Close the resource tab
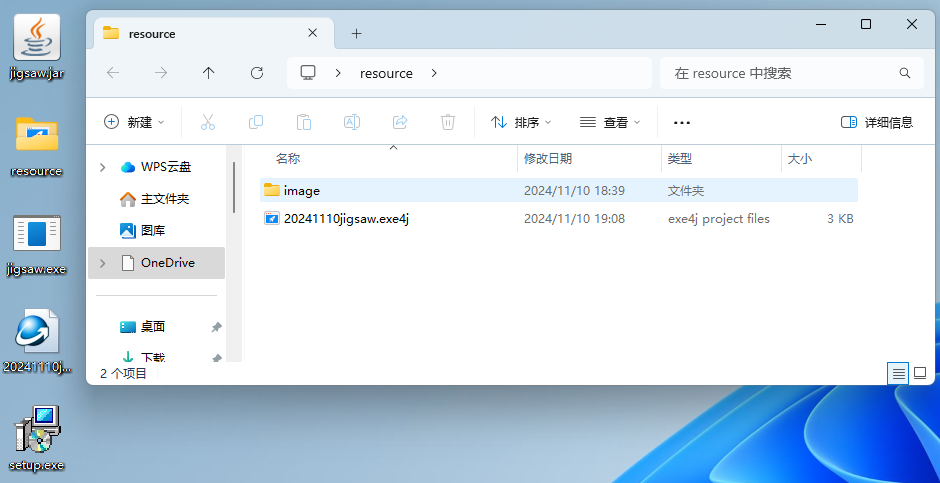The height and width of the screenshot is (483, 940). click(312, 33)
